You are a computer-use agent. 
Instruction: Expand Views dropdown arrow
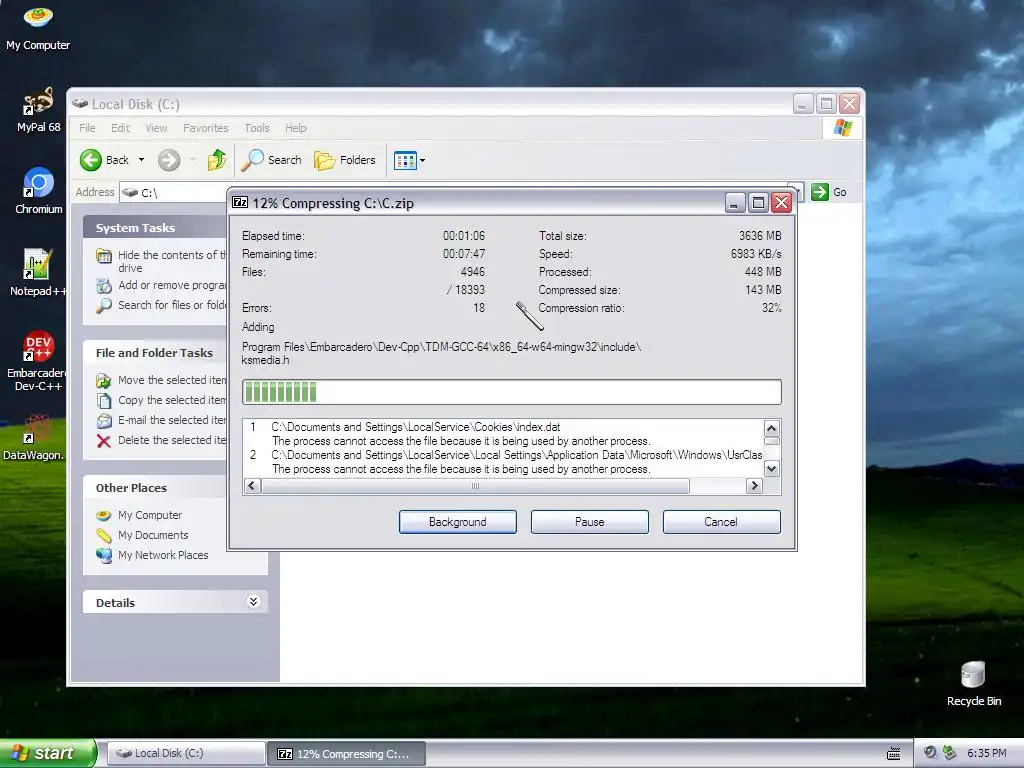[423, 160]
